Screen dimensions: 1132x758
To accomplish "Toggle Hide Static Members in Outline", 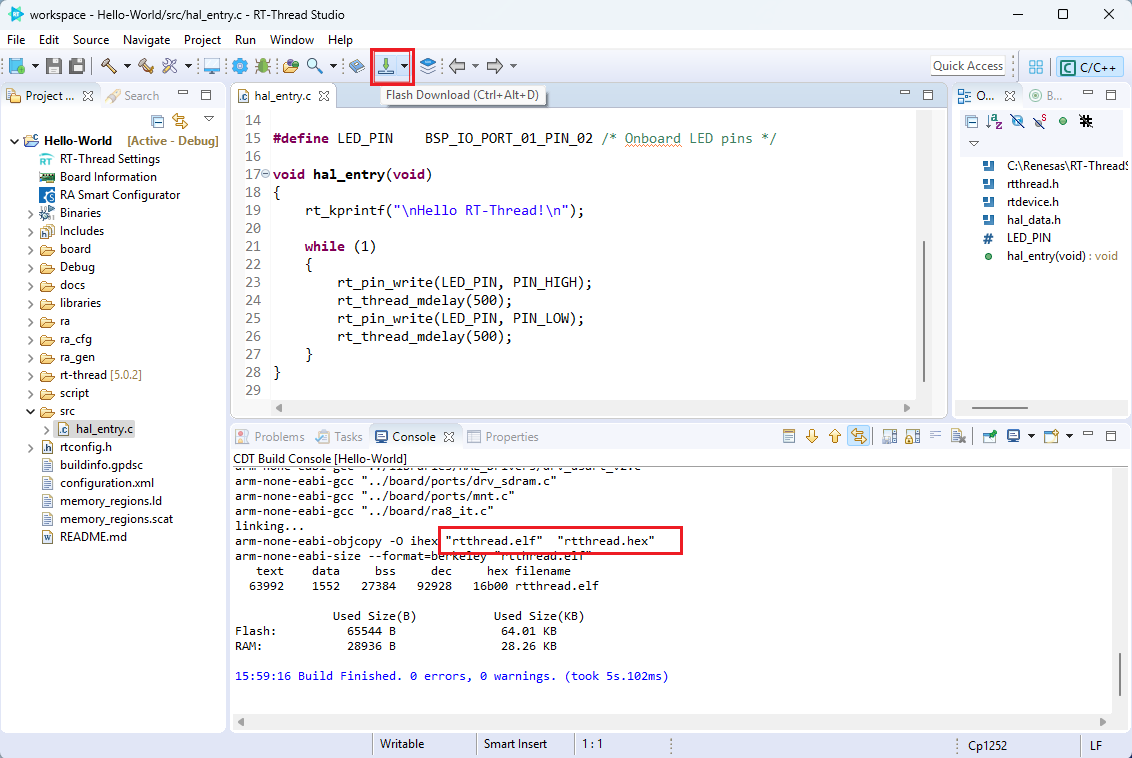I will click(x=1040, y=121).
